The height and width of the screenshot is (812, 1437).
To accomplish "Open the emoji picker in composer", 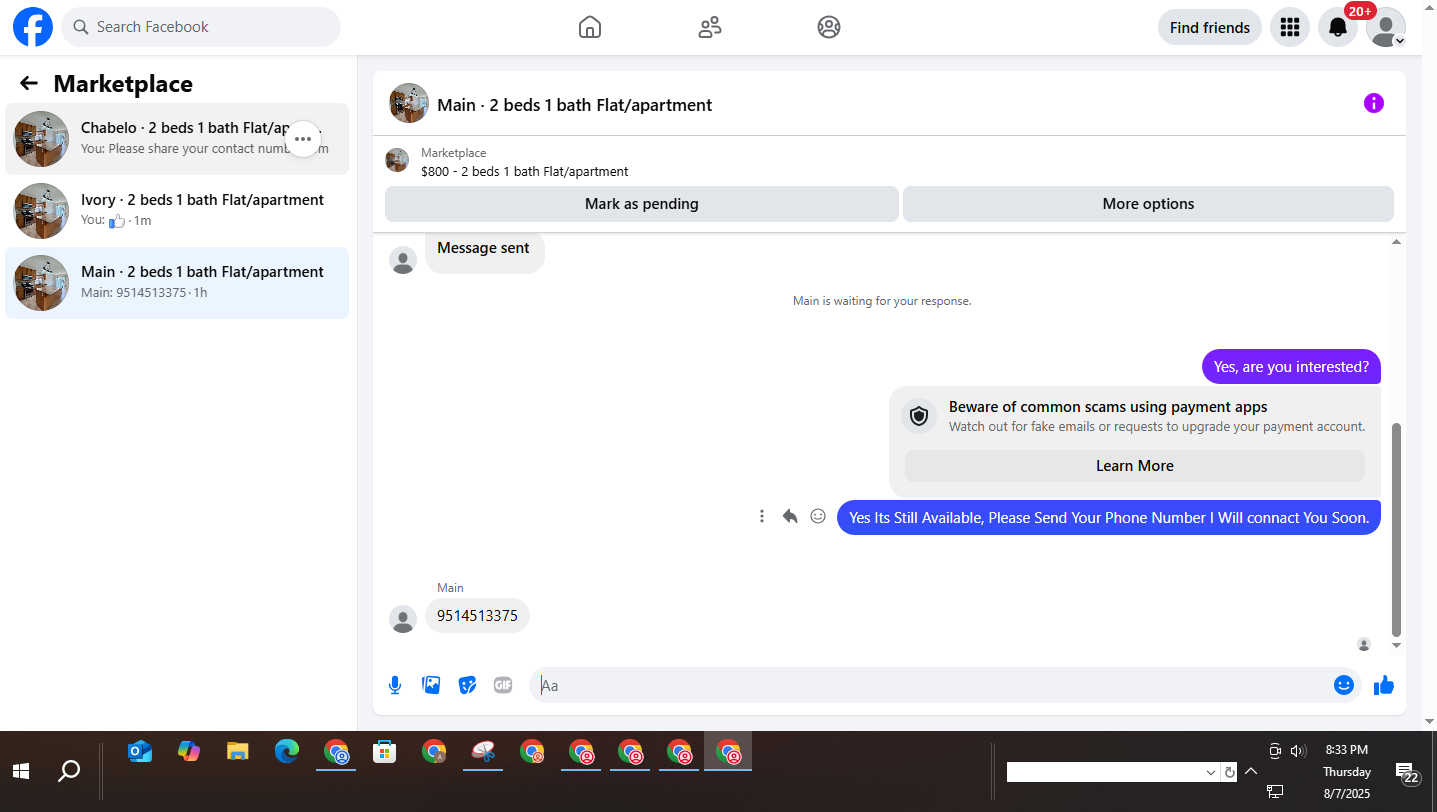I will [1344, 685].
